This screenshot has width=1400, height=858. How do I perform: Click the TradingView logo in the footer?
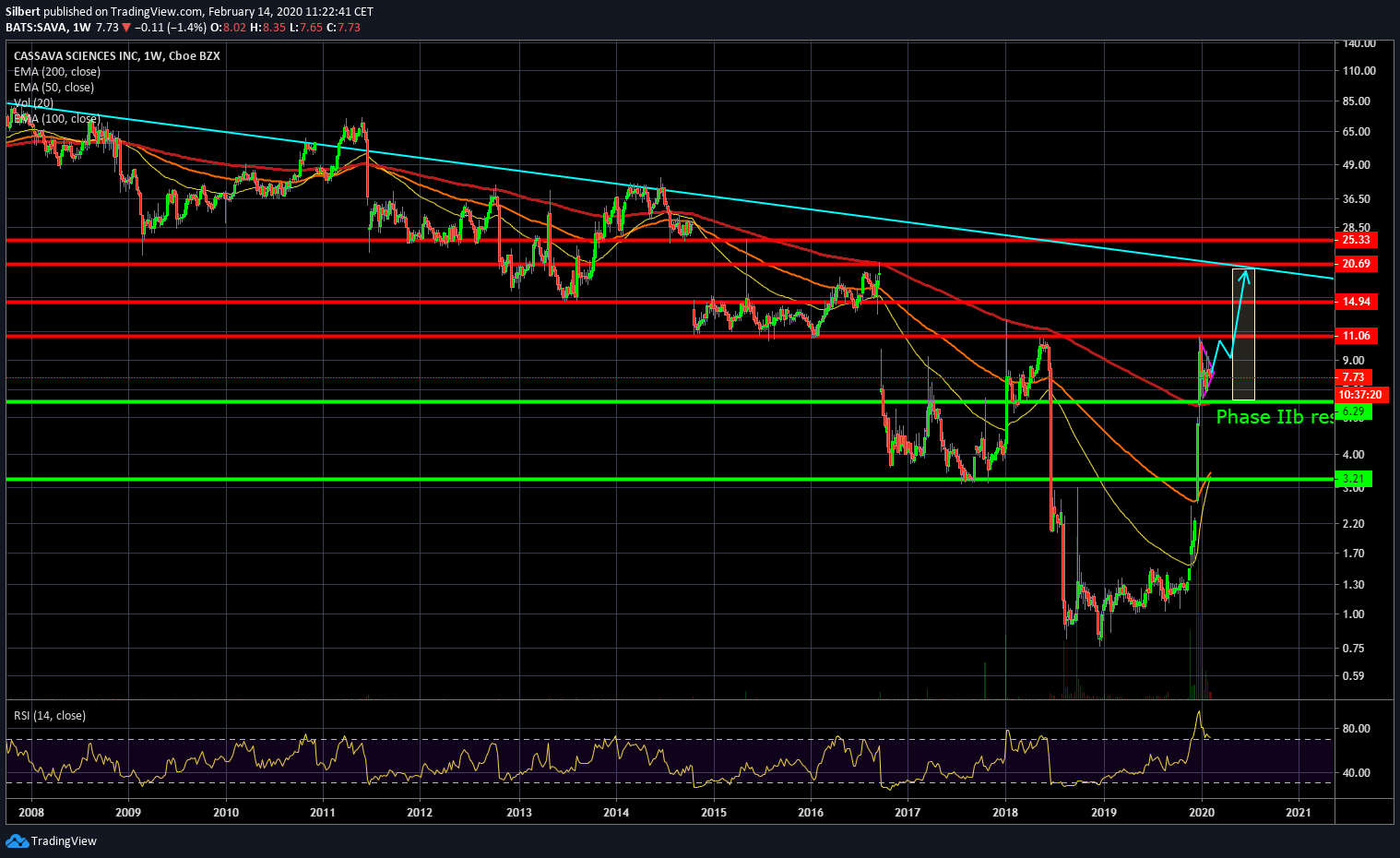pyautogui.click(x=52, y=840)
